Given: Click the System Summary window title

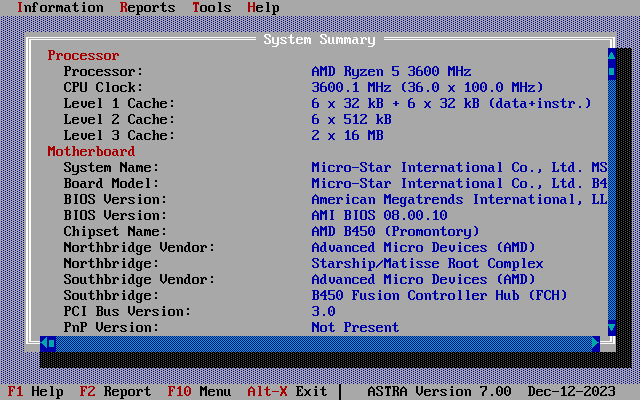Looking at the screenshot, I should tap(320, 40).
